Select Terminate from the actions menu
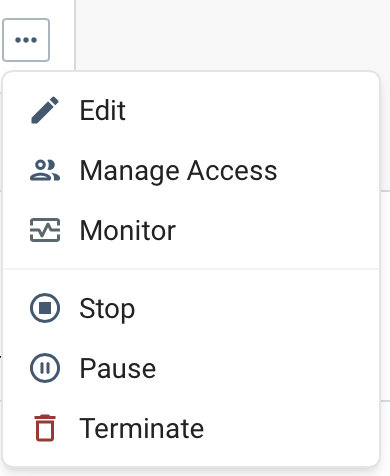Screen dimensions: 390x476 click(191, 428)
